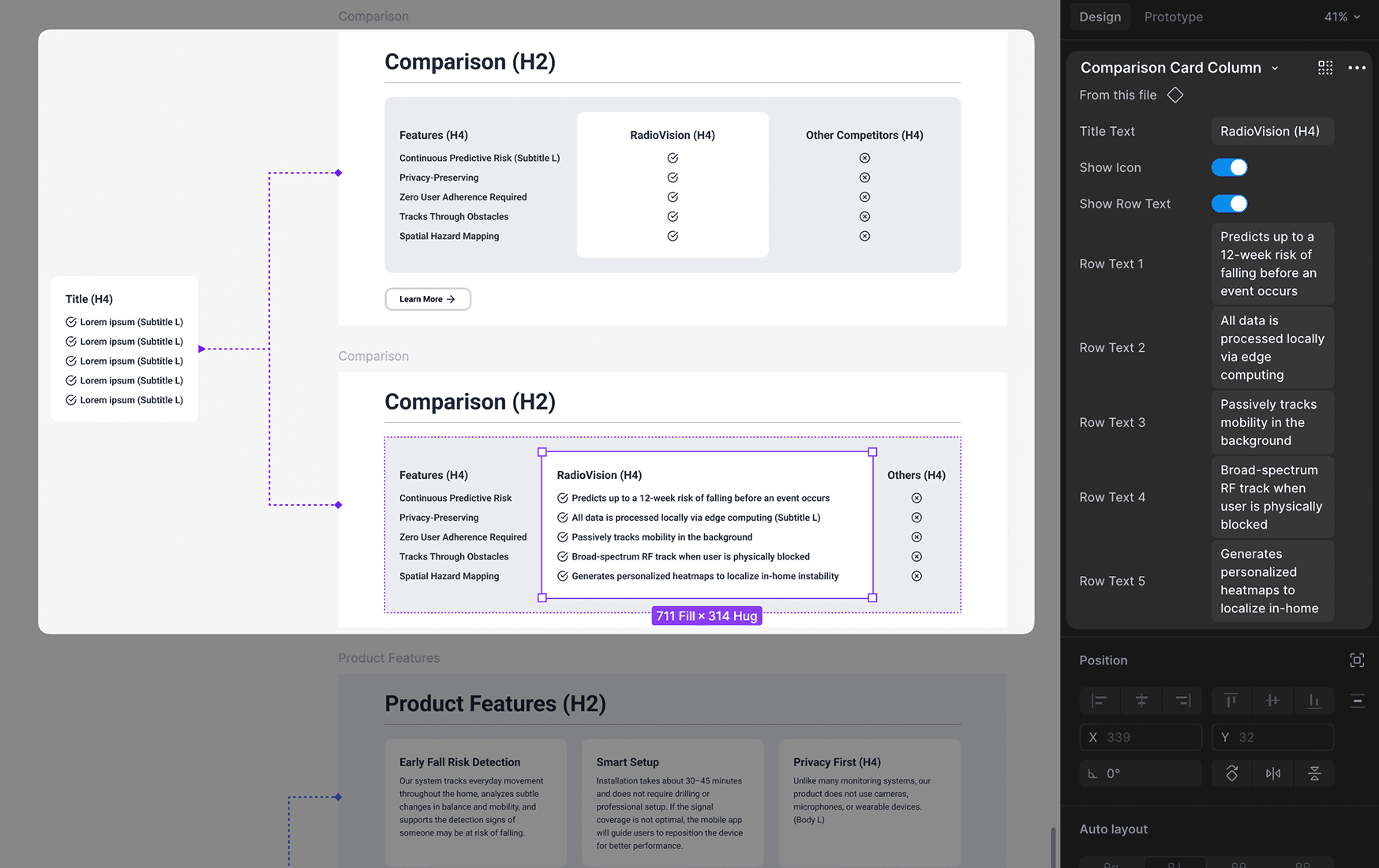
Task: Edit Row Text 5 field
Action: click(x=1272, y=581)
